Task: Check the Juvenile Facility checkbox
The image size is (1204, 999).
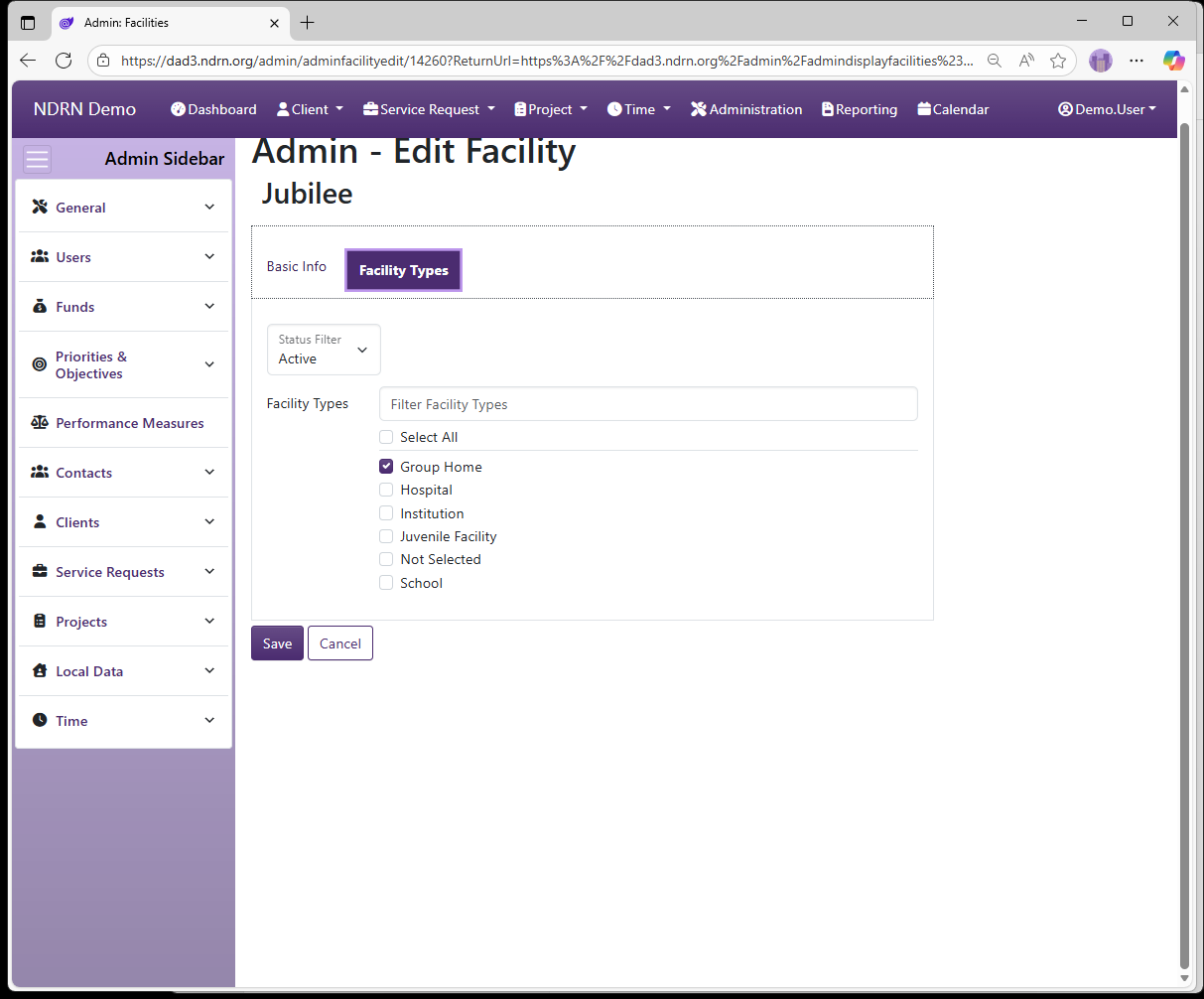Action: click(386, 536)
